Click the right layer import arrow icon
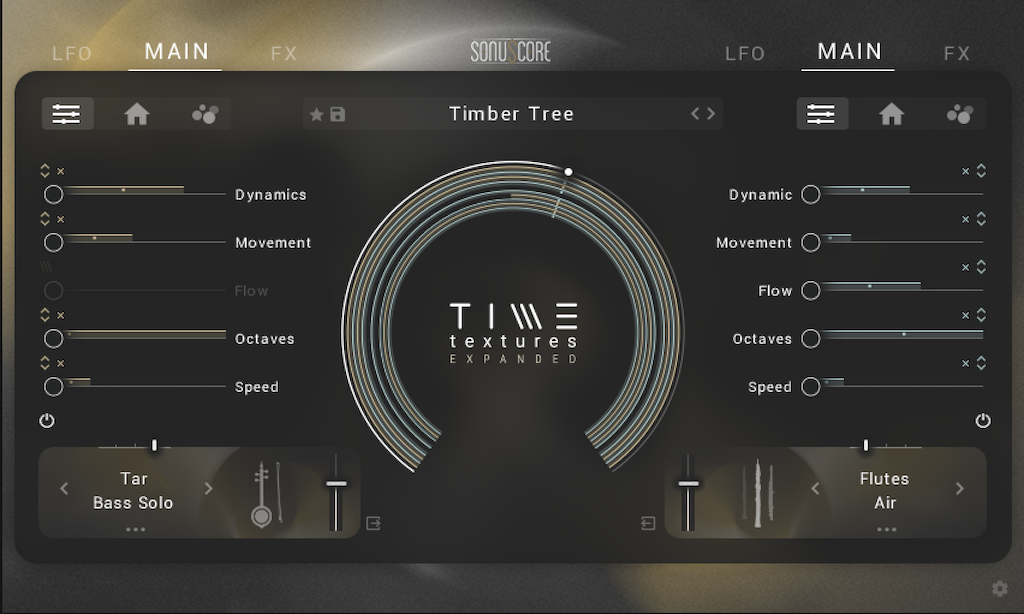Image resolution: width=1024 pixels, height=614 pixels. (648, 523)
